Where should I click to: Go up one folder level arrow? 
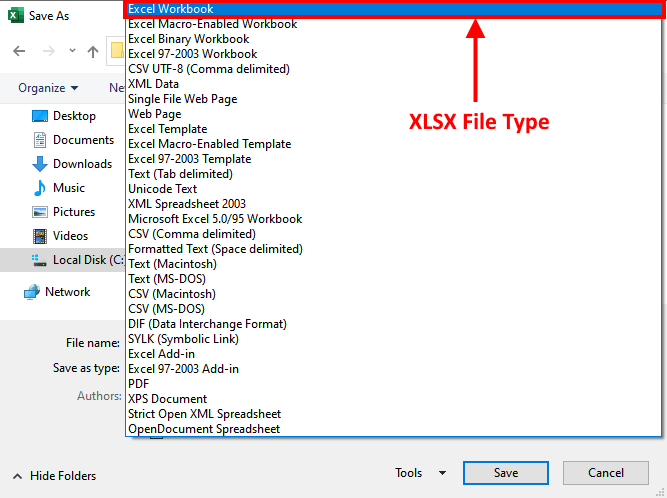[x=93, y=51]
